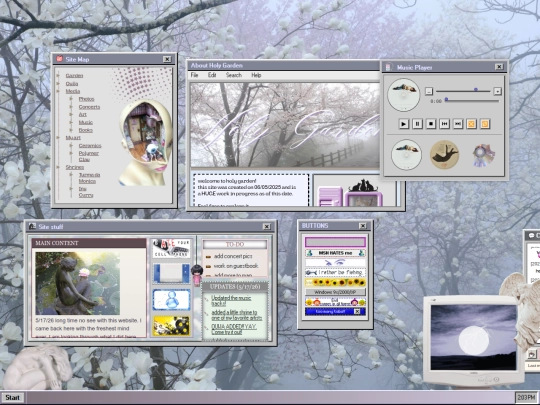Open the File menu in About Holy Garden

click(194, 75)
